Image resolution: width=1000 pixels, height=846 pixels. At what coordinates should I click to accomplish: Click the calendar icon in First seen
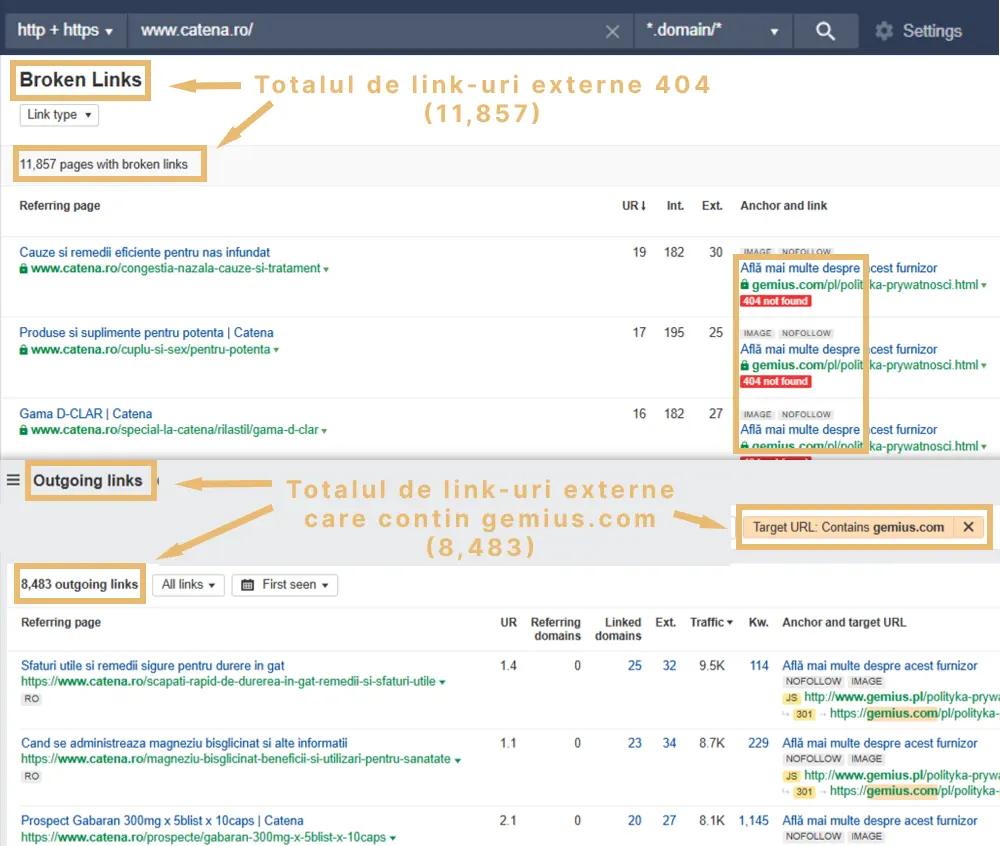pyautogui.click(x=249, y=585)
